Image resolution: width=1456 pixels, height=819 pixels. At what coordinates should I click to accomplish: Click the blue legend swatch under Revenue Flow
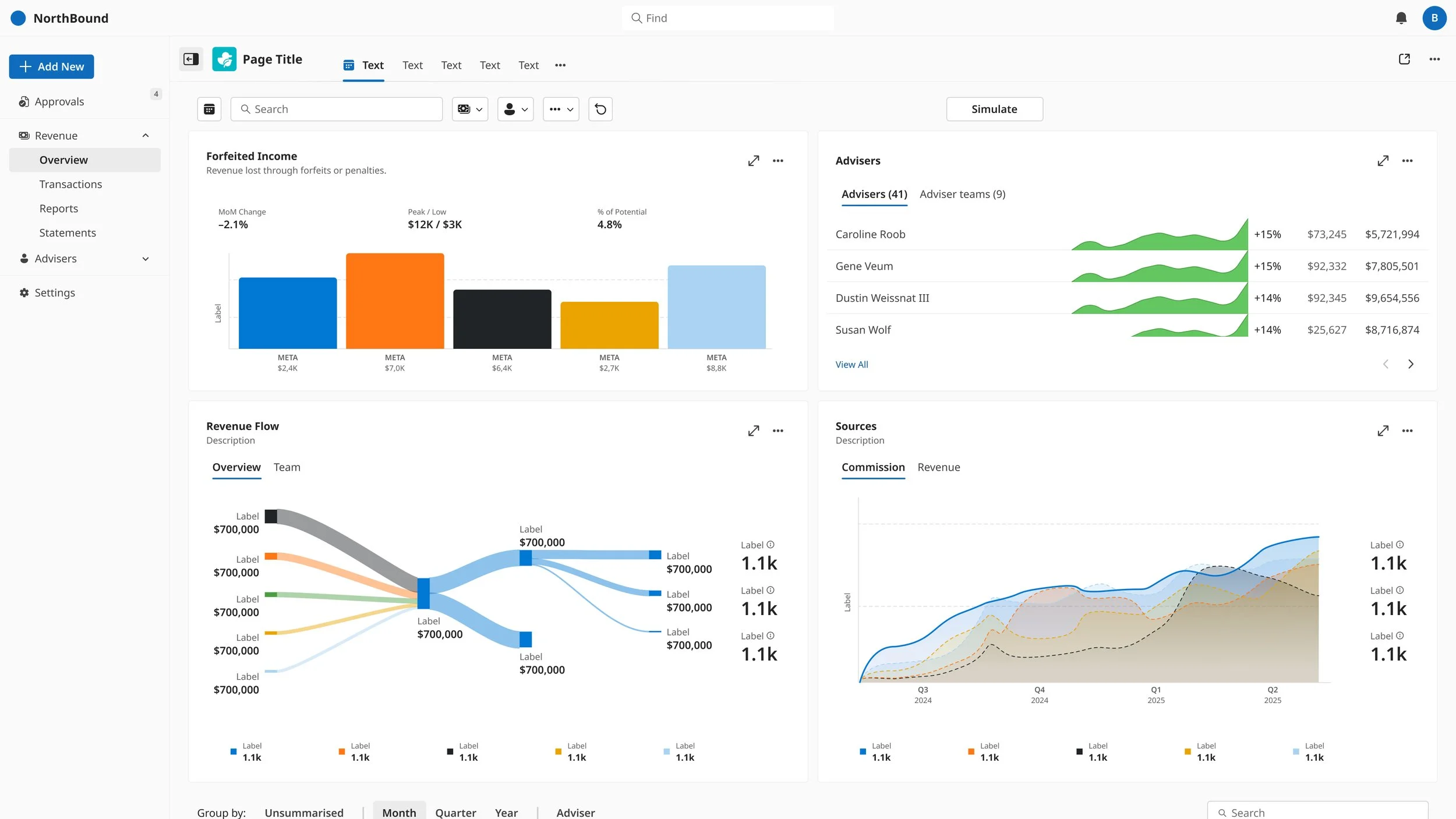[x=234, y=751]
